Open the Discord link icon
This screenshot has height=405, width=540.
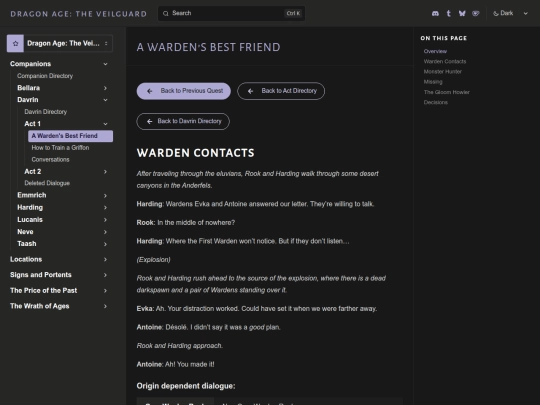pyautogui.click(x=435, y=13)
